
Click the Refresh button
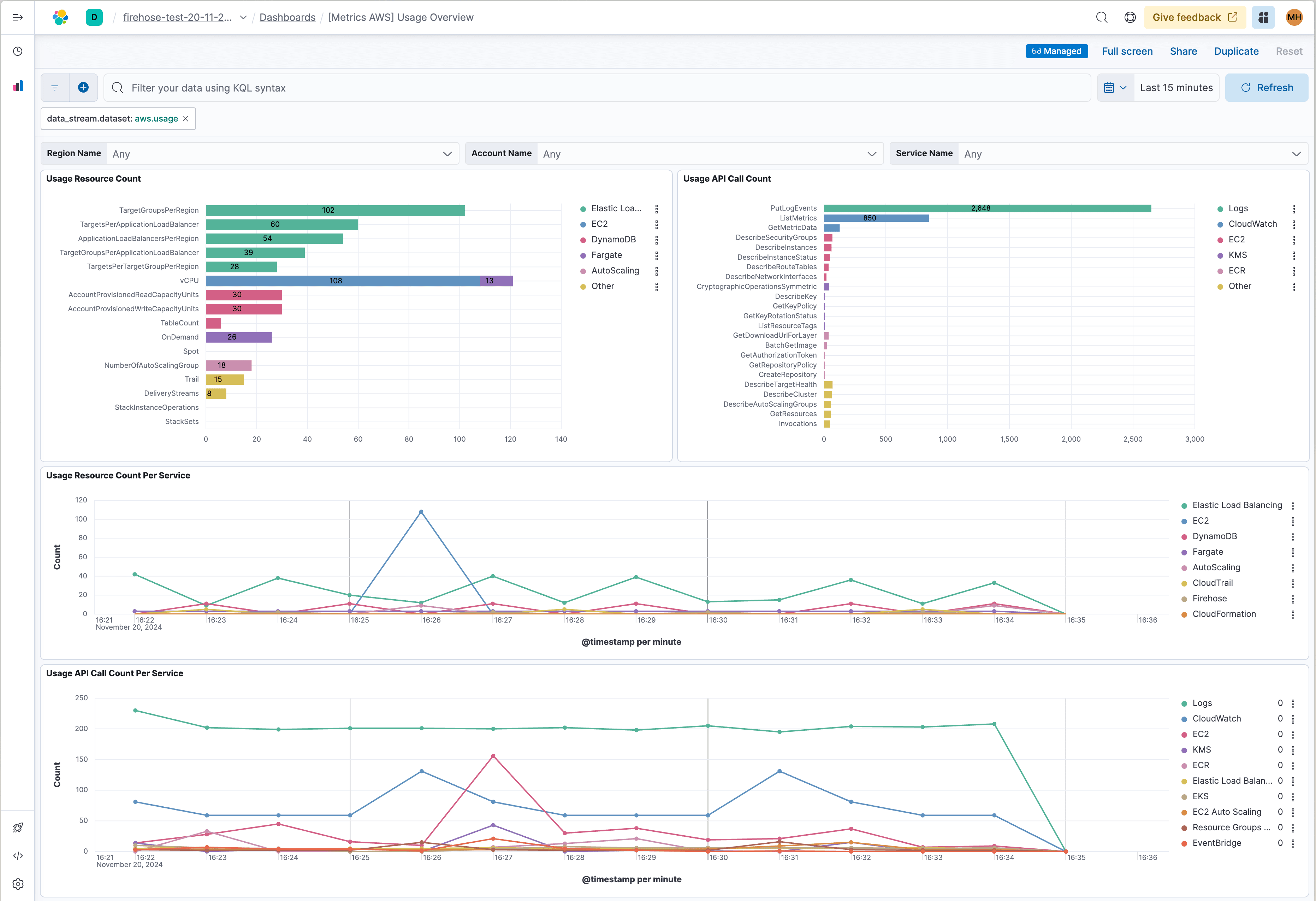tap(1267, 87)
